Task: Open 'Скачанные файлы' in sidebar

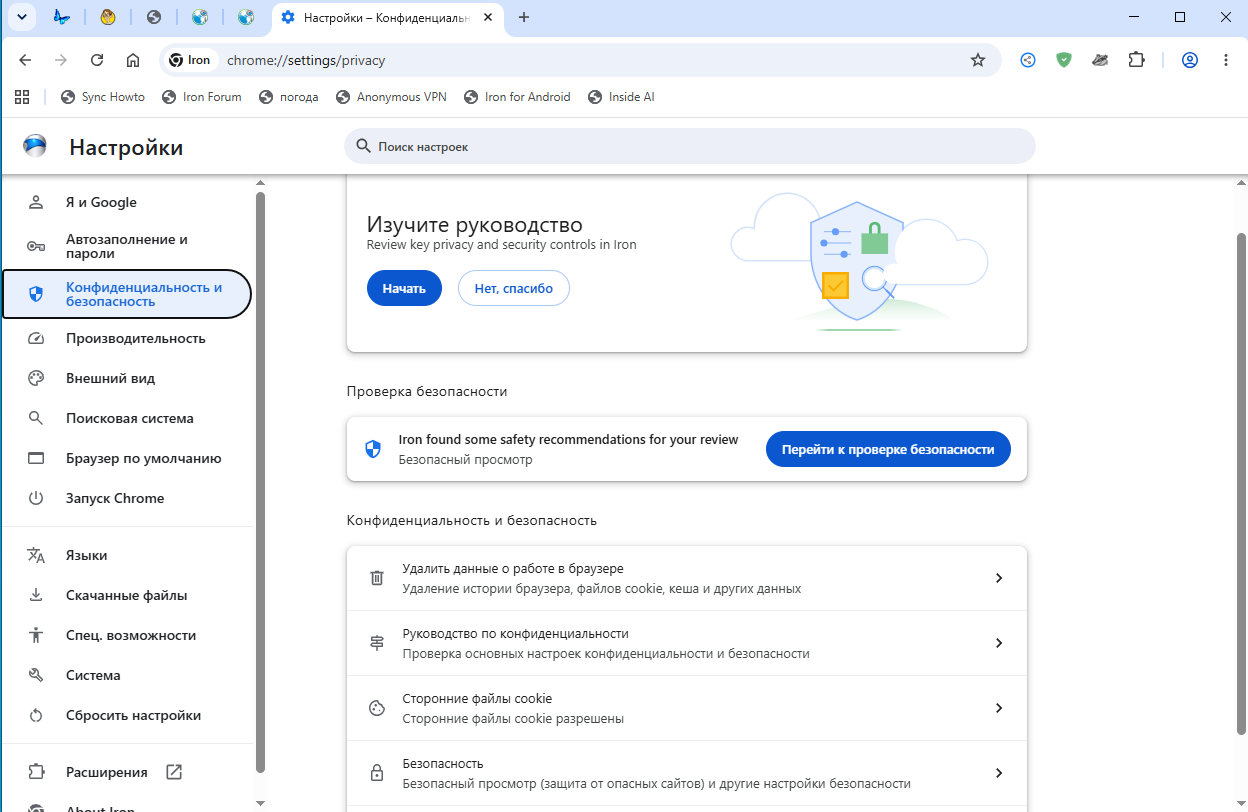Action: click(x=127, y=595)
